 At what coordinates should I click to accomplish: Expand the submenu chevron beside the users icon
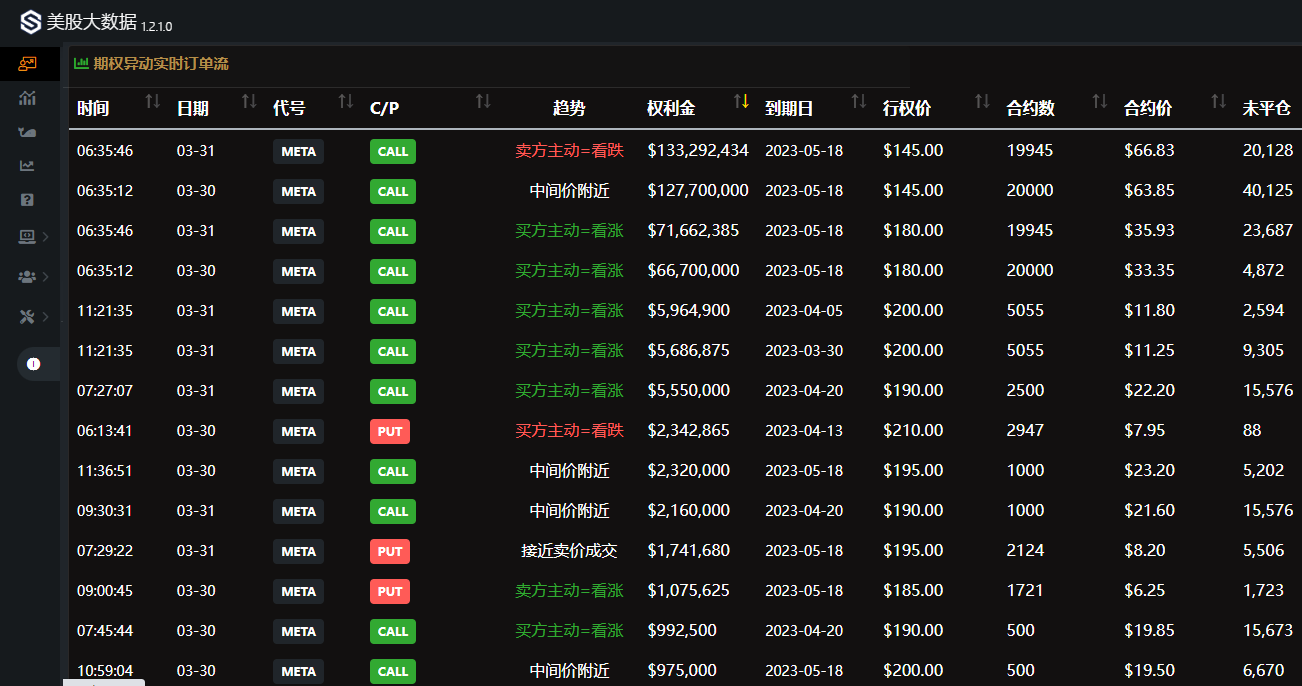[x=47, y=276]
